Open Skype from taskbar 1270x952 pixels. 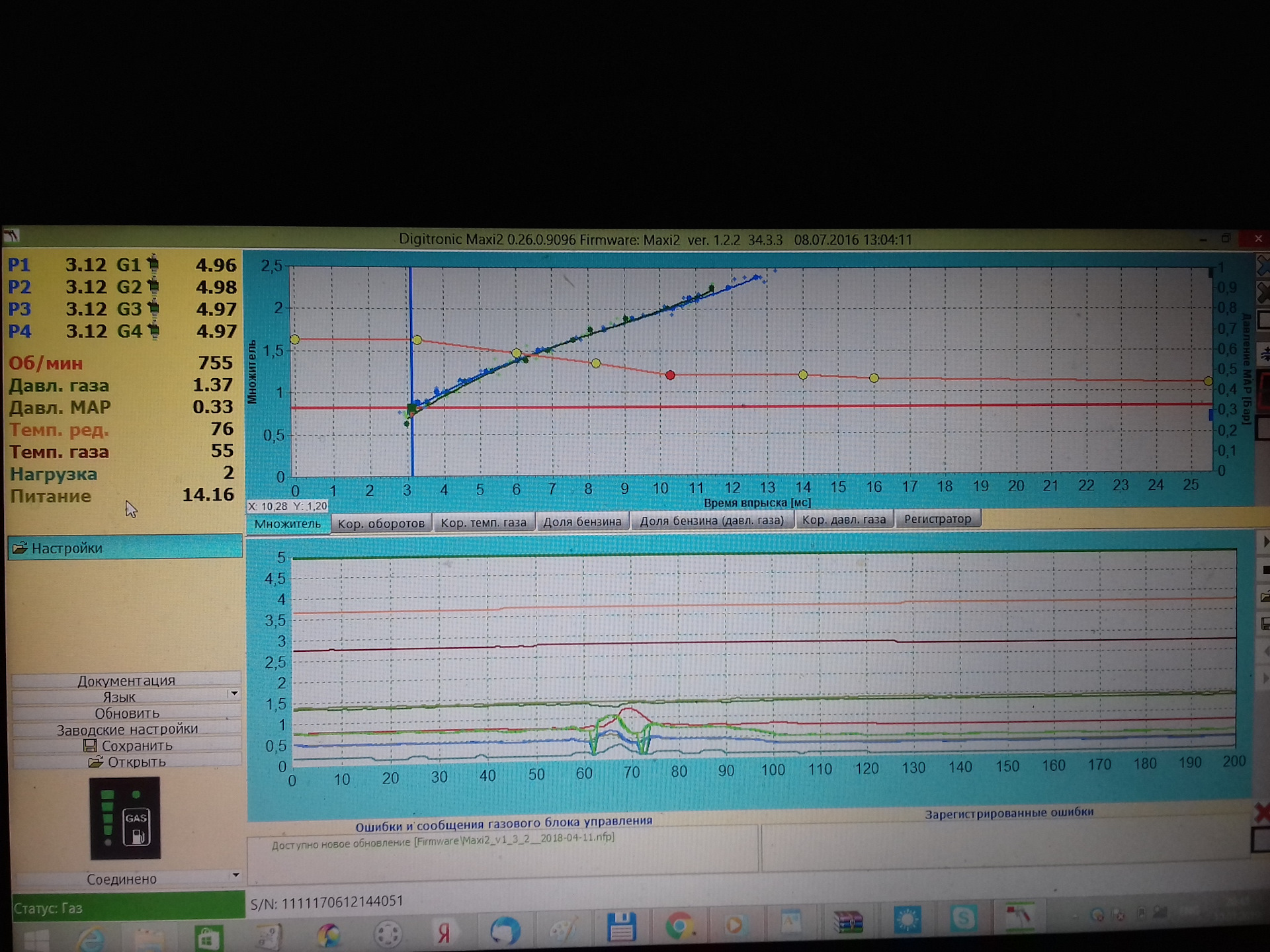[x=964, y=919]
